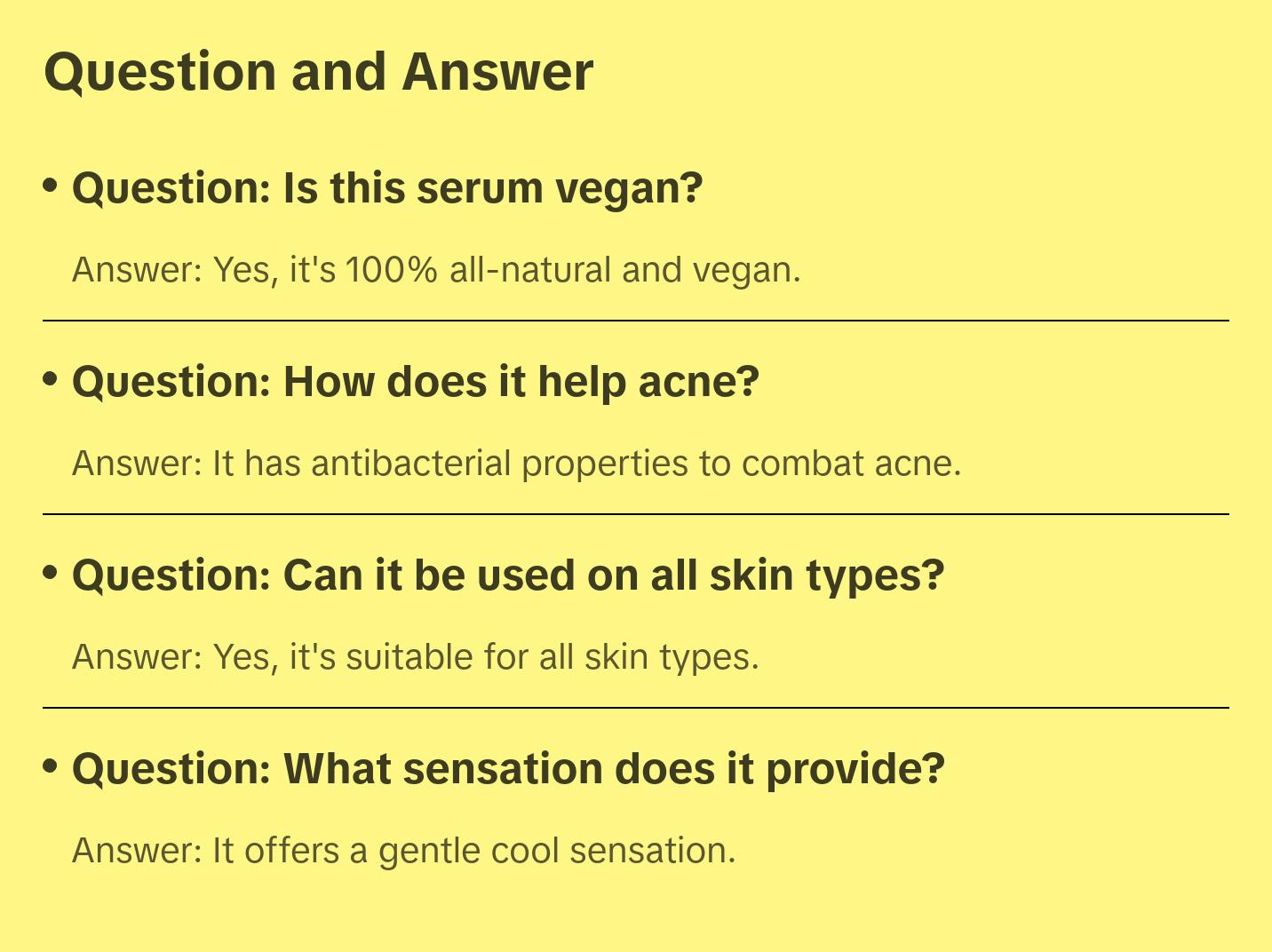Click bullet point beside serum vegan question
Viewport: 1272px width, 952px height.
click(x=51, y=186)
